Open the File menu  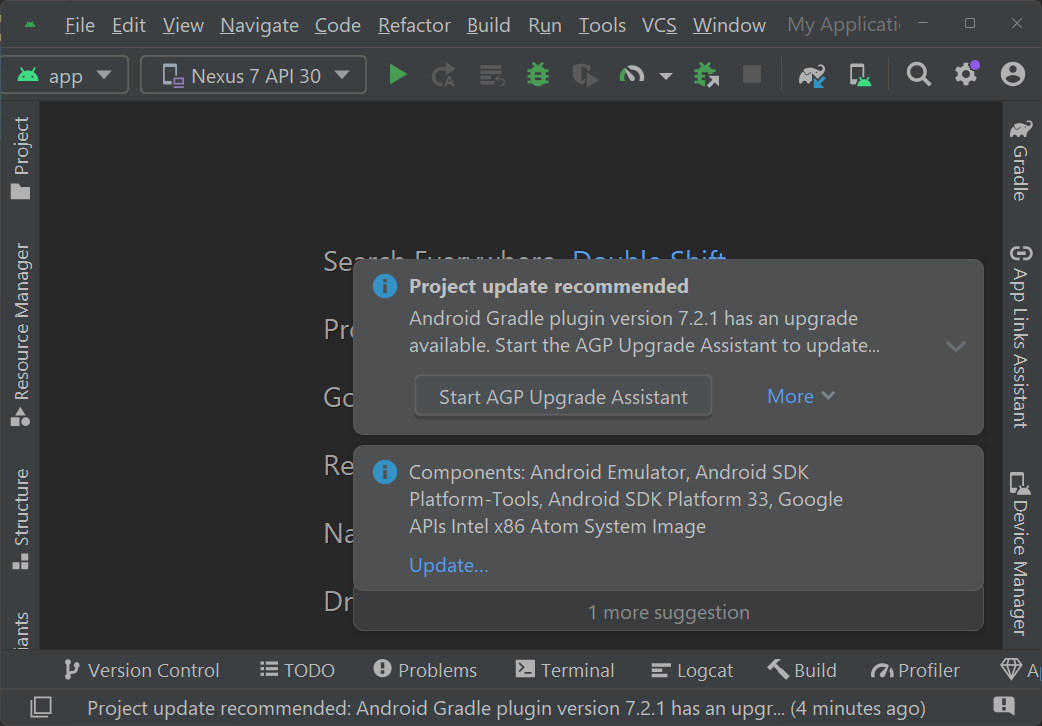[x=80, y=25]
